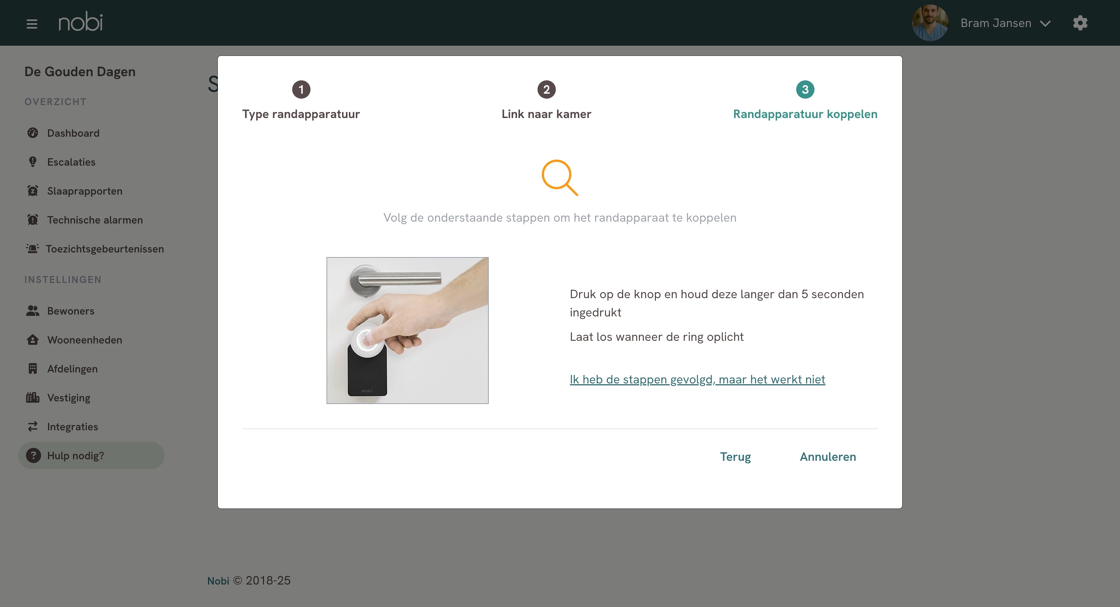Image resolution: width=1120 pixels, height=607 pixels.
Task: Click the Terug button
Action: pyautogui.click(x=735, y=457)
